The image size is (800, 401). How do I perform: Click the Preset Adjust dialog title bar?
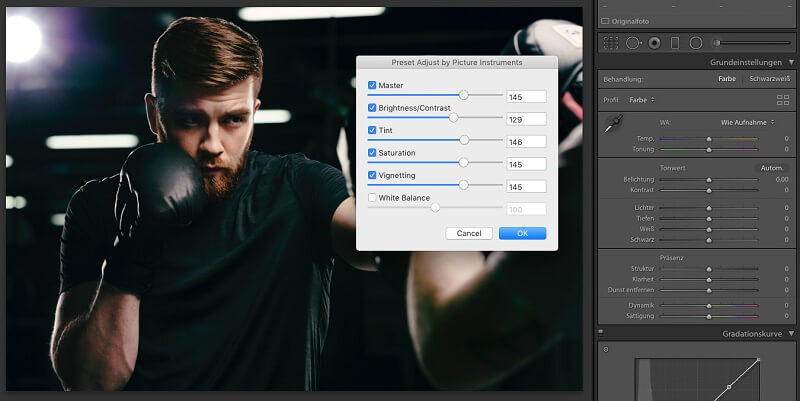457,62
